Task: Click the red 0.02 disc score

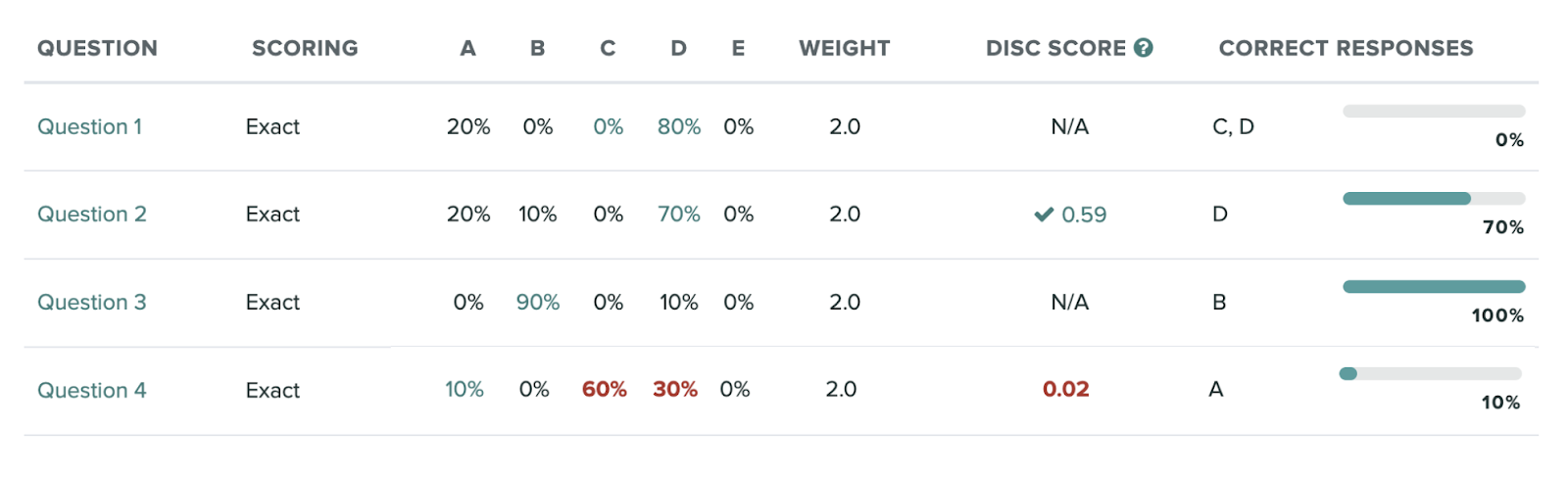Action: pos(1066,389)
